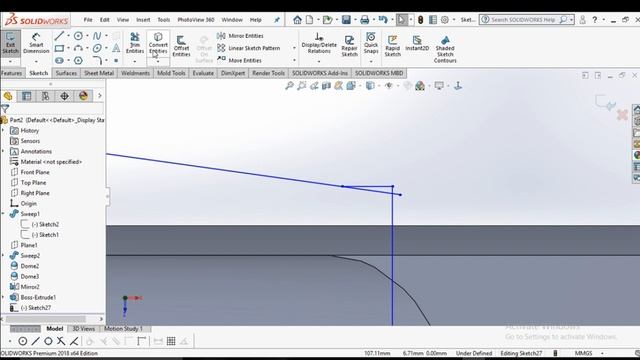Pin the menu bar with pushpin icon
The image size is (640, 360).
click(x=277, y=20)
